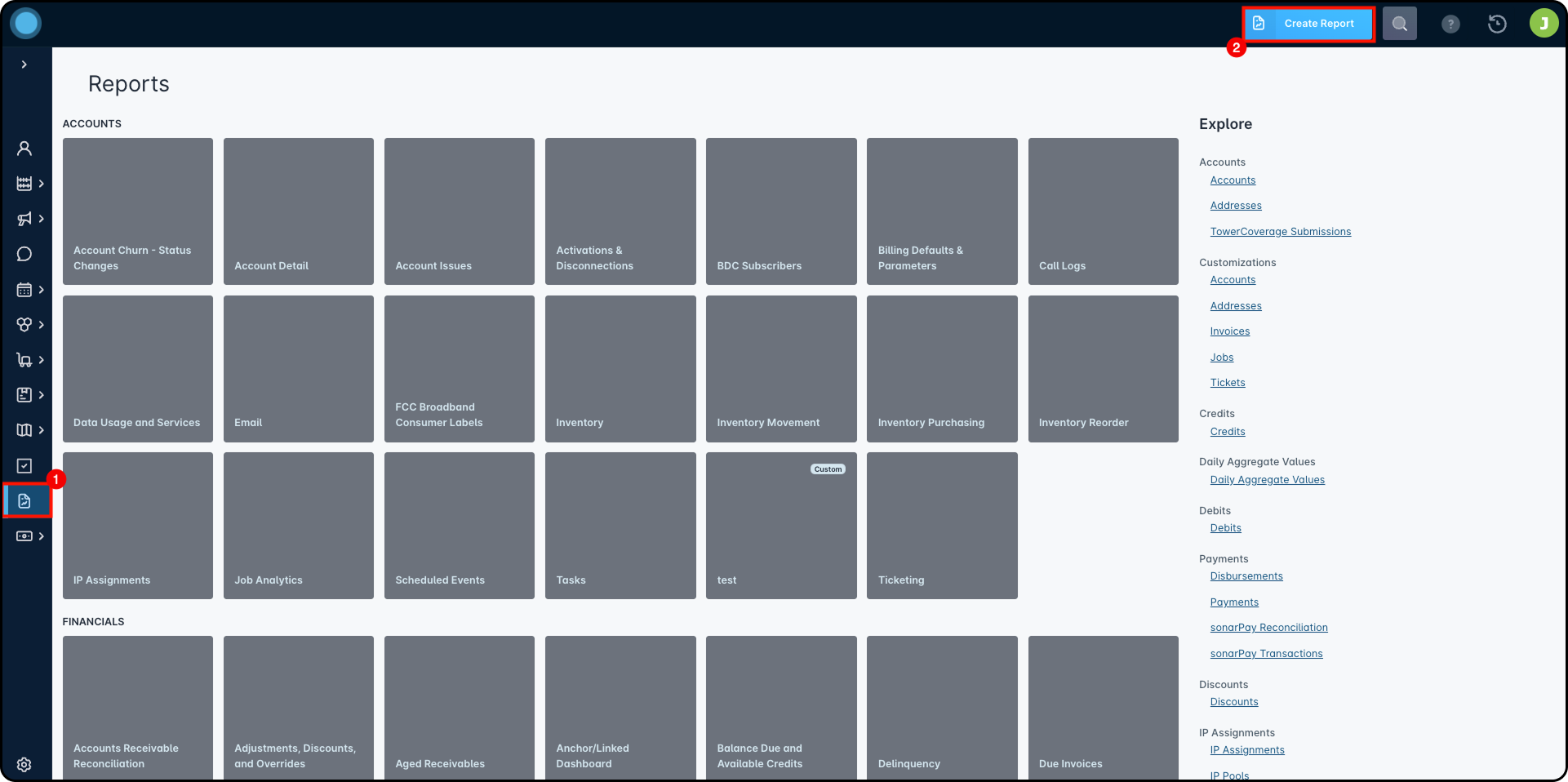The image size is (1568, 782).
Task: Click the underlined Debits link
Action: pyautogui.click(x=1226, y=528)
